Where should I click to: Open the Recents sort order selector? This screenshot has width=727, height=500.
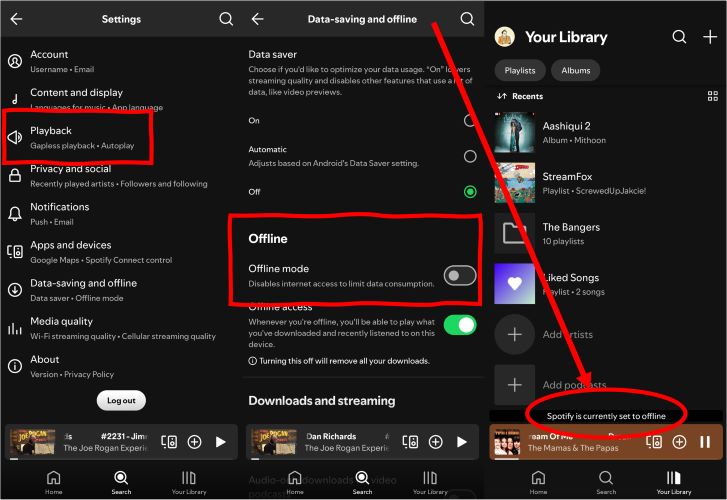[x=520, y=96]
